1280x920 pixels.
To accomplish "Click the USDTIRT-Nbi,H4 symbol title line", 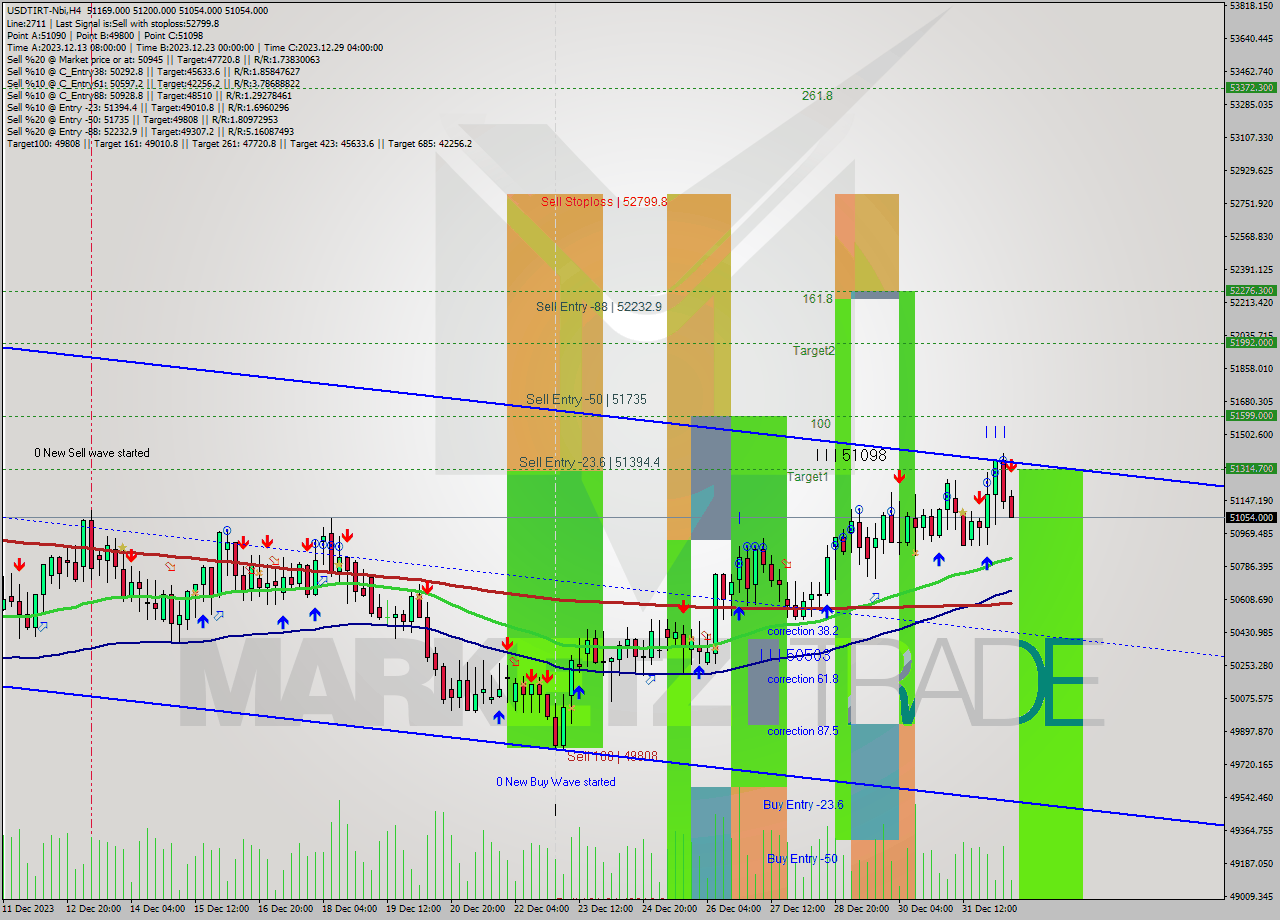I will 136,10.
